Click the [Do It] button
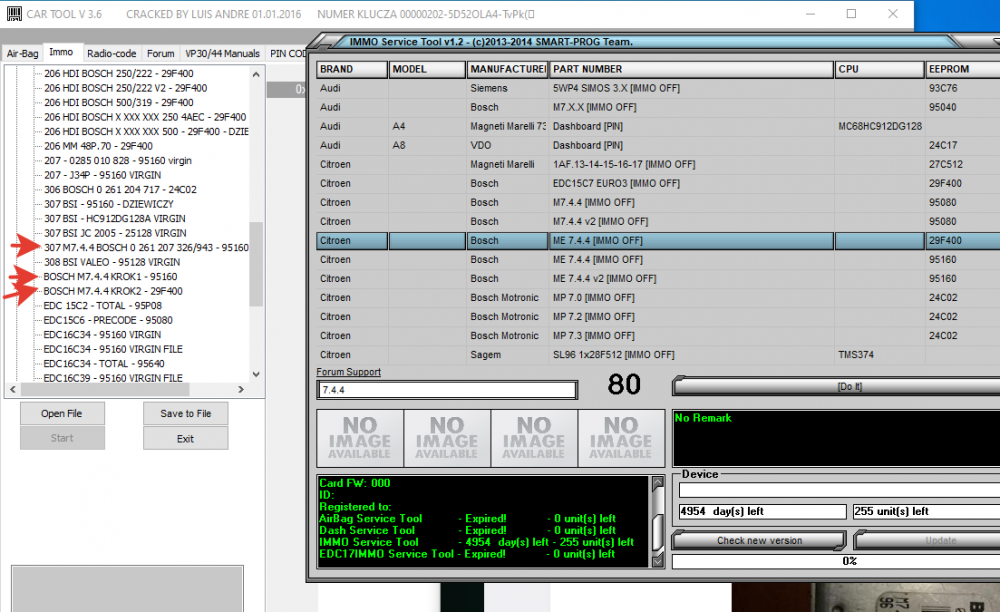Viewport: 1000px width, 612px height. [x=837, y=386]
